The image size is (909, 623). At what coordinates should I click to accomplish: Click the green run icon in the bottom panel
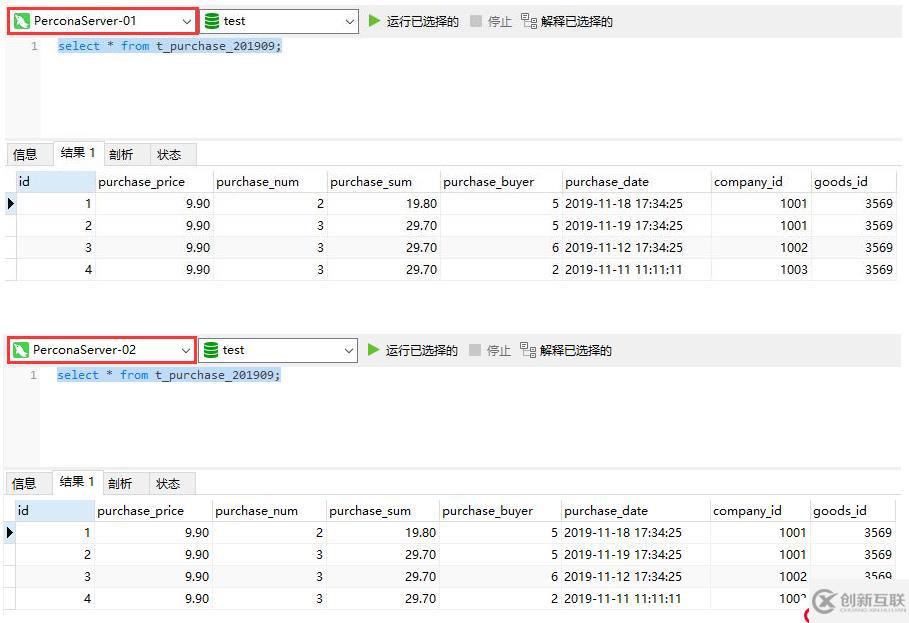372,349
